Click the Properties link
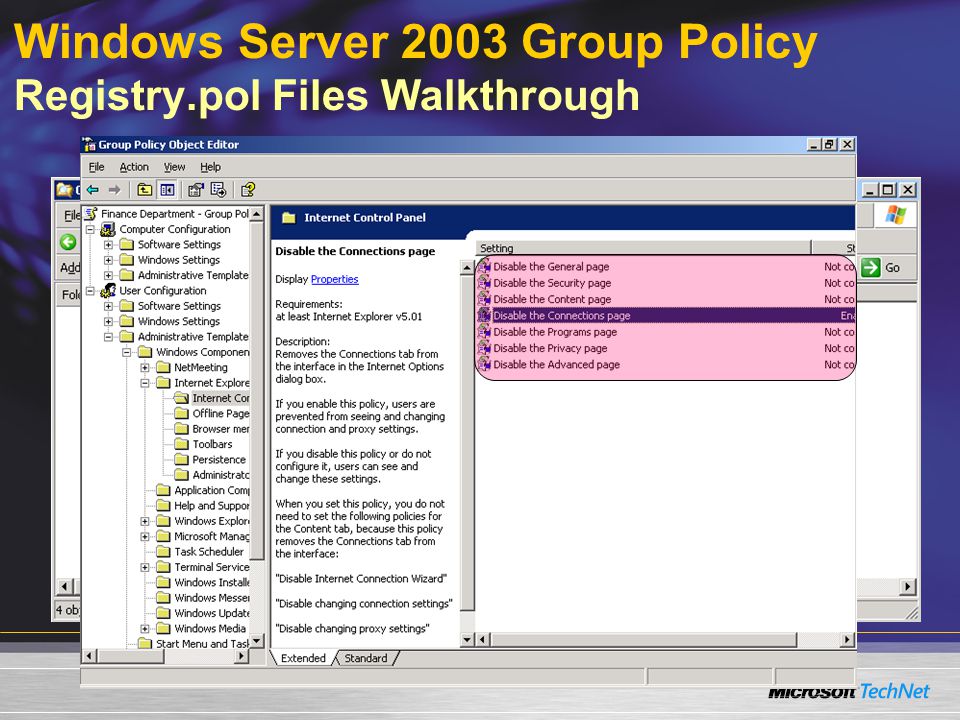Screen dimensions: 960x720 334,279
